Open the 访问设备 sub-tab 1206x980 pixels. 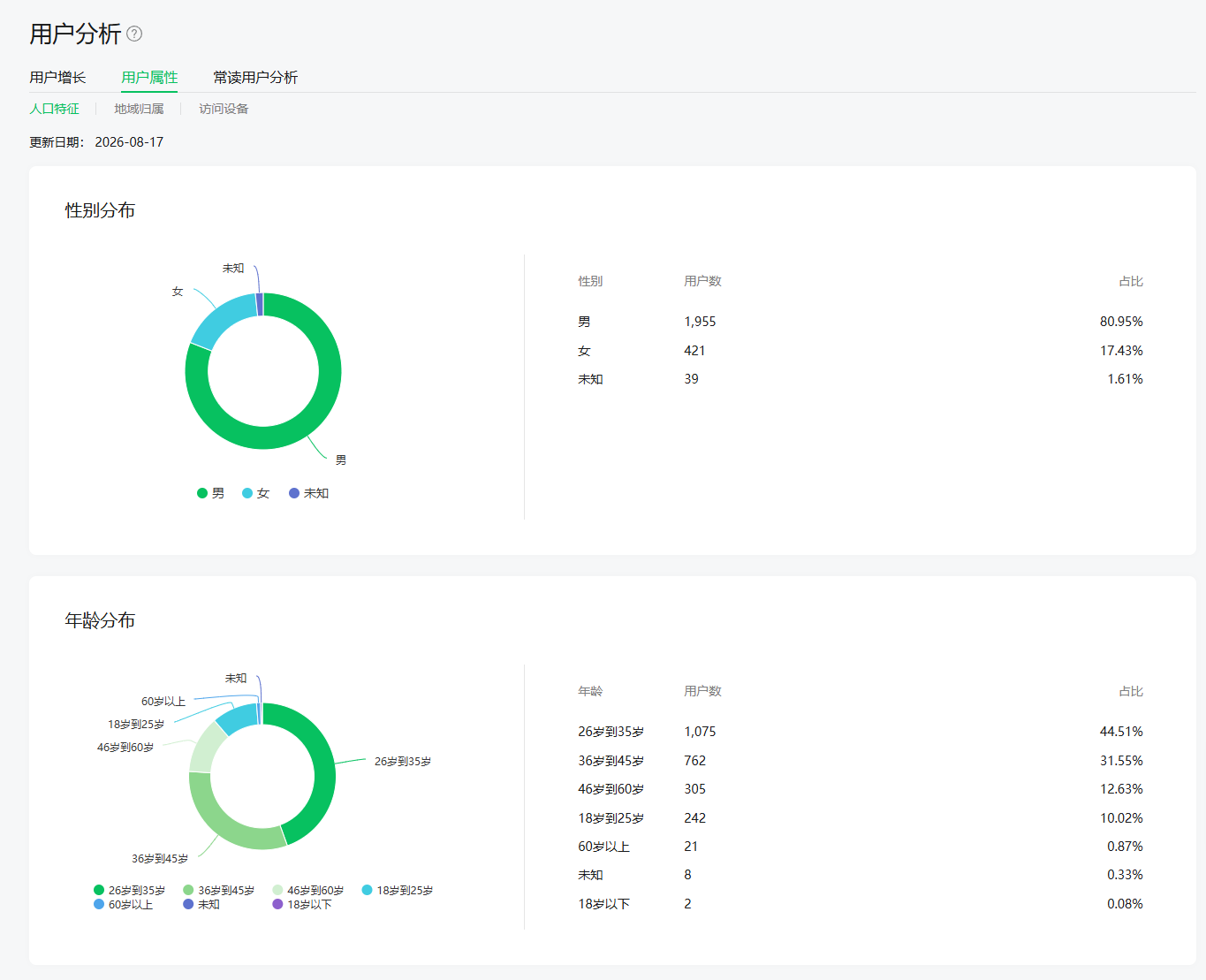coord(224,109)
